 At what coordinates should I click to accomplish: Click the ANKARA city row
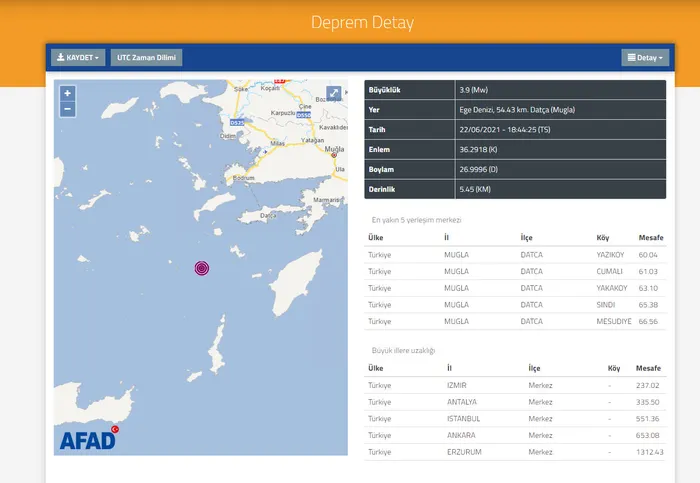click(515, 435)
